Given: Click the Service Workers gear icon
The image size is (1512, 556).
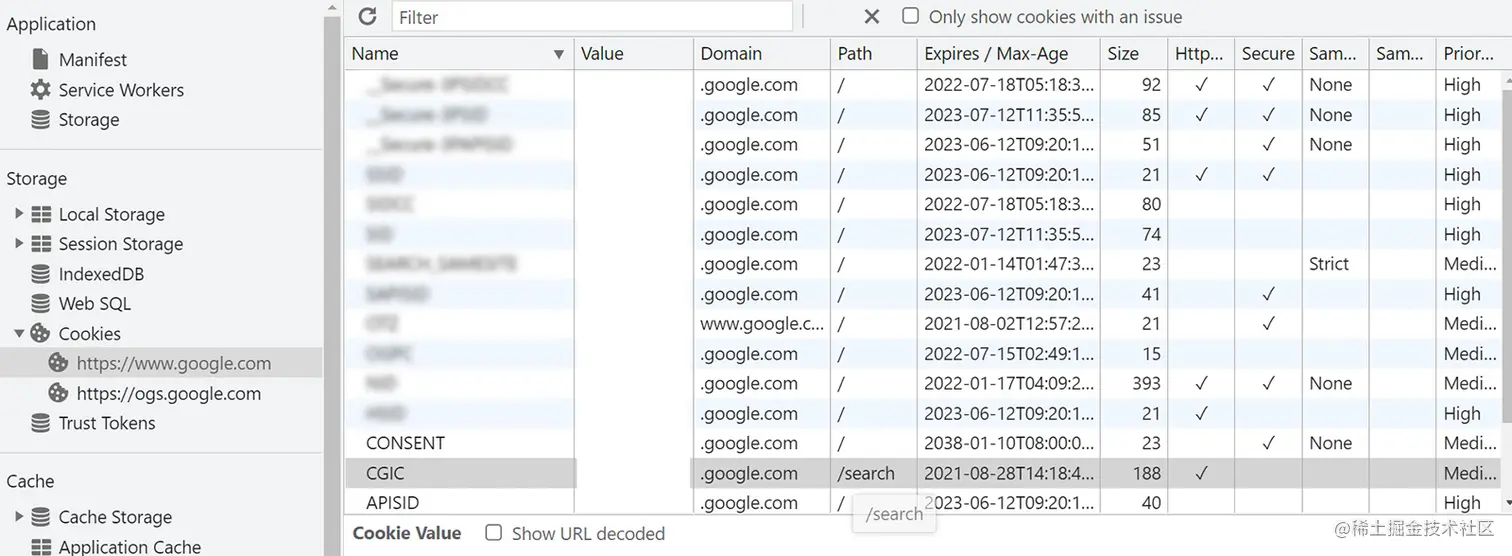Looking at the screenshot, I should click(x=40, y=89).
